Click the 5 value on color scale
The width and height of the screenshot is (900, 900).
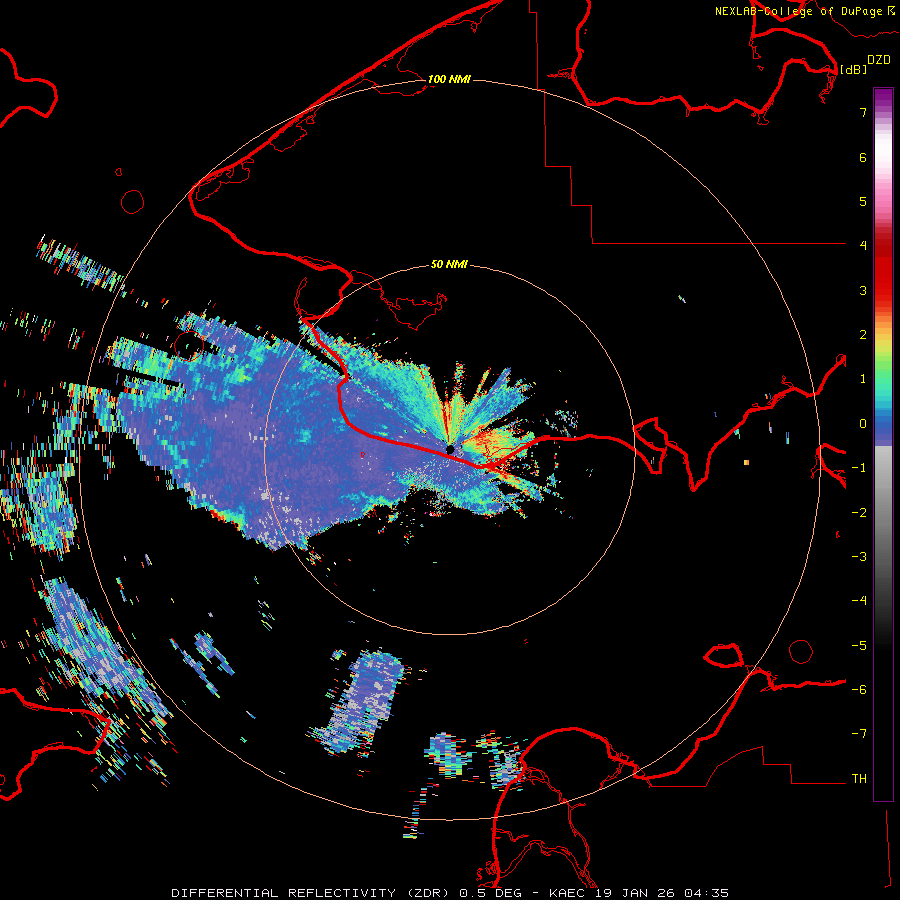(863, 201)
